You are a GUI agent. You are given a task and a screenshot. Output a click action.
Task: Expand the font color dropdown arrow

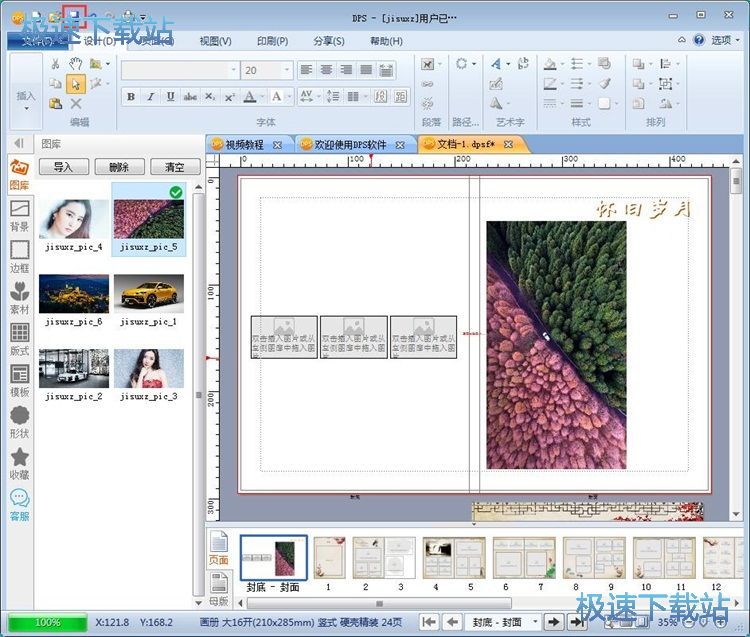262,97
